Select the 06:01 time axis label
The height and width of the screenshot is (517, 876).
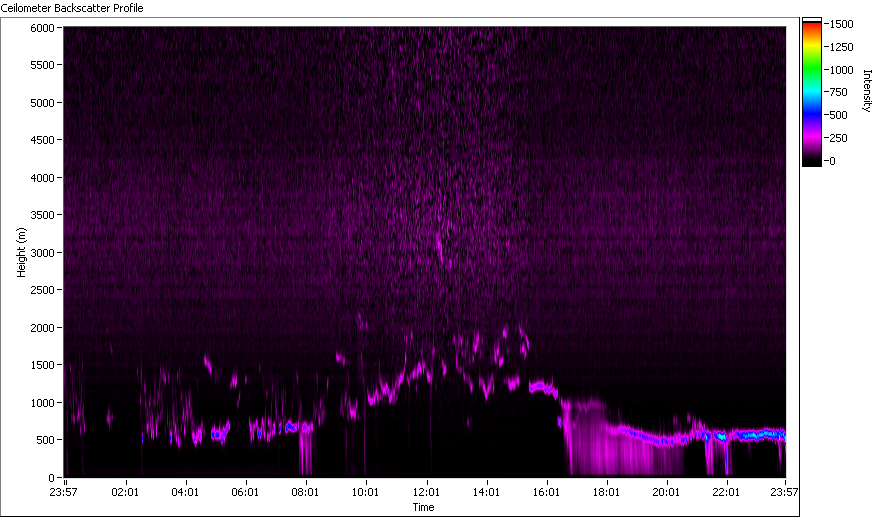click(x=245, y=492)
